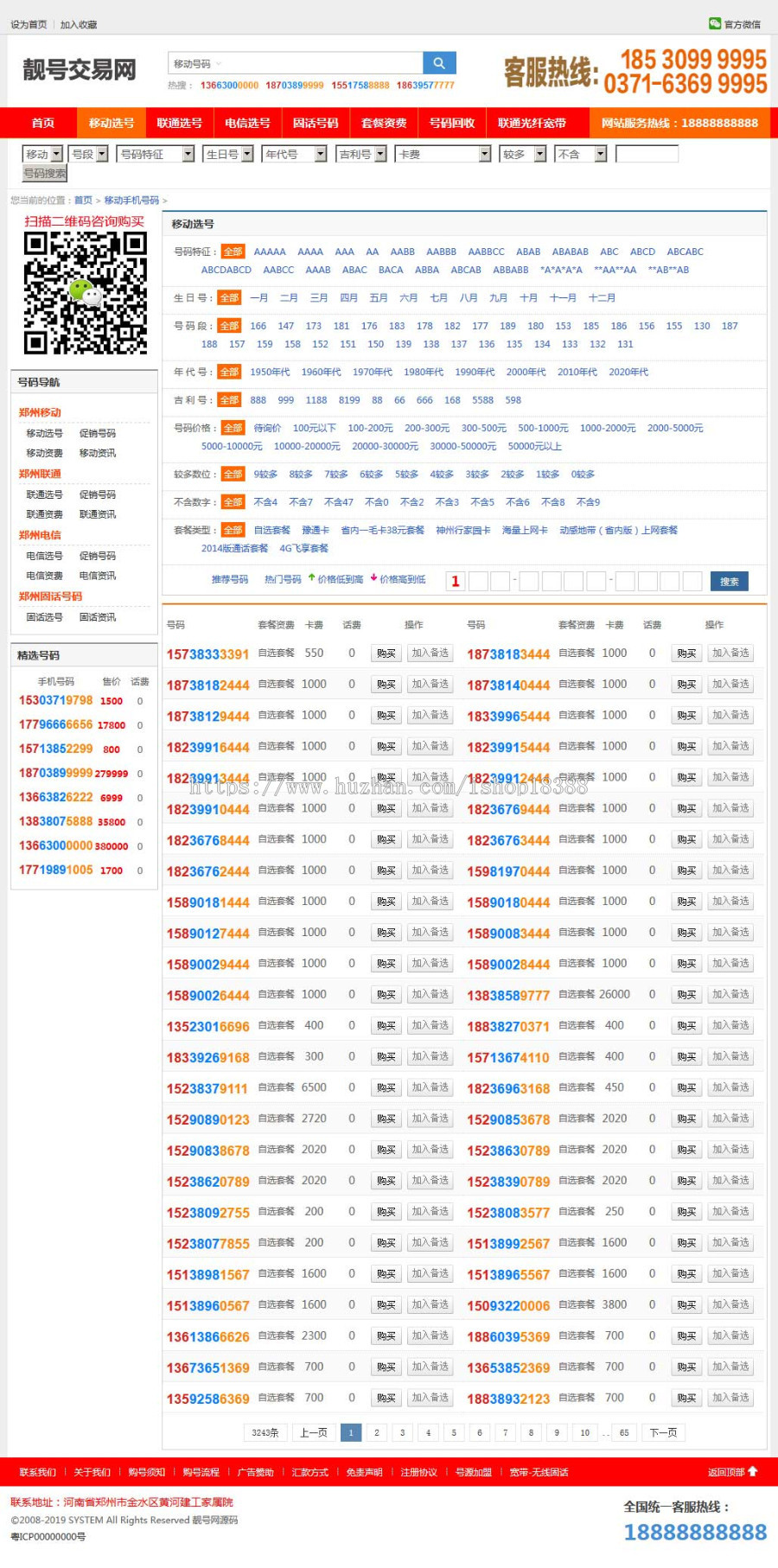This screenshot has height=1568, width=778.
Task: Click 加入备选 for number 18738183444
Action: [x=730, y=653]
